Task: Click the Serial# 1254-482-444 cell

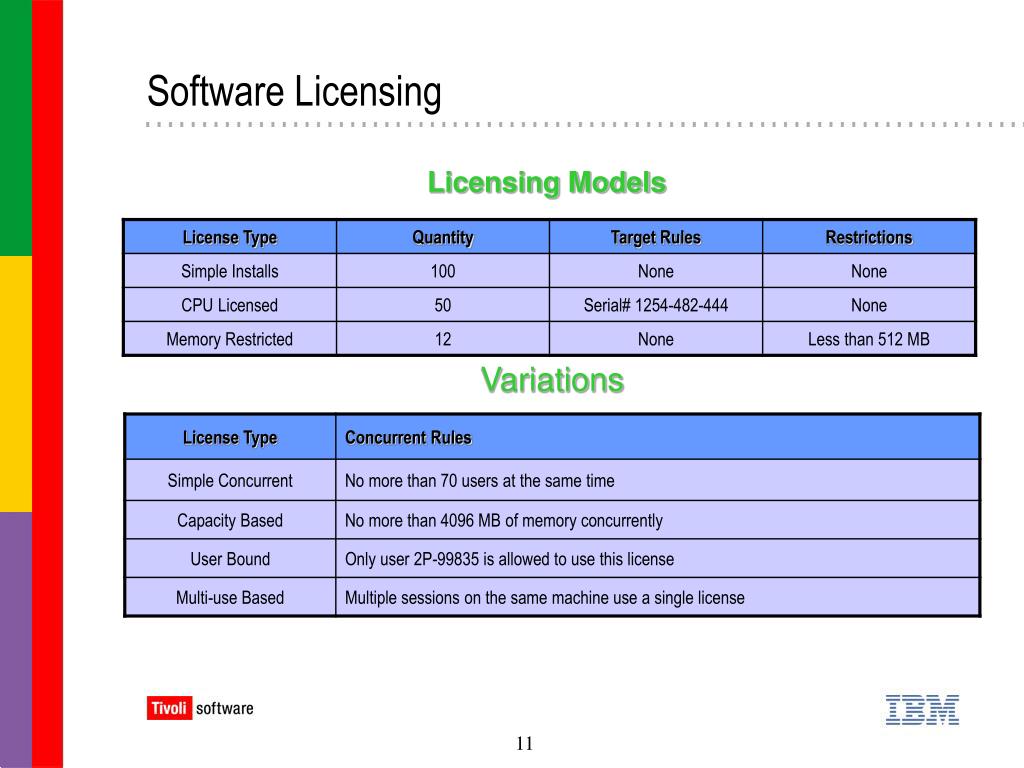Action: (x=656, y=305)
